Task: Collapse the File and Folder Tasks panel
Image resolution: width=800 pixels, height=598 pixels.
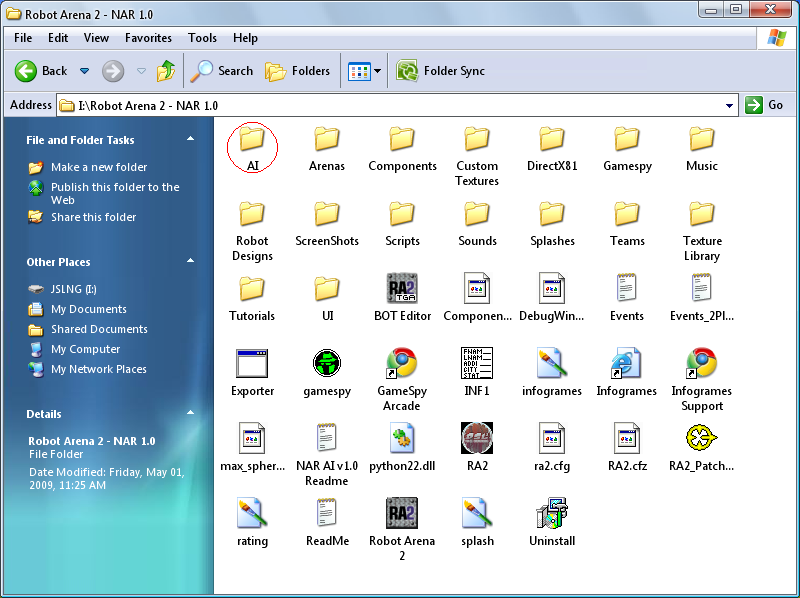Action: tap(190, 140)
